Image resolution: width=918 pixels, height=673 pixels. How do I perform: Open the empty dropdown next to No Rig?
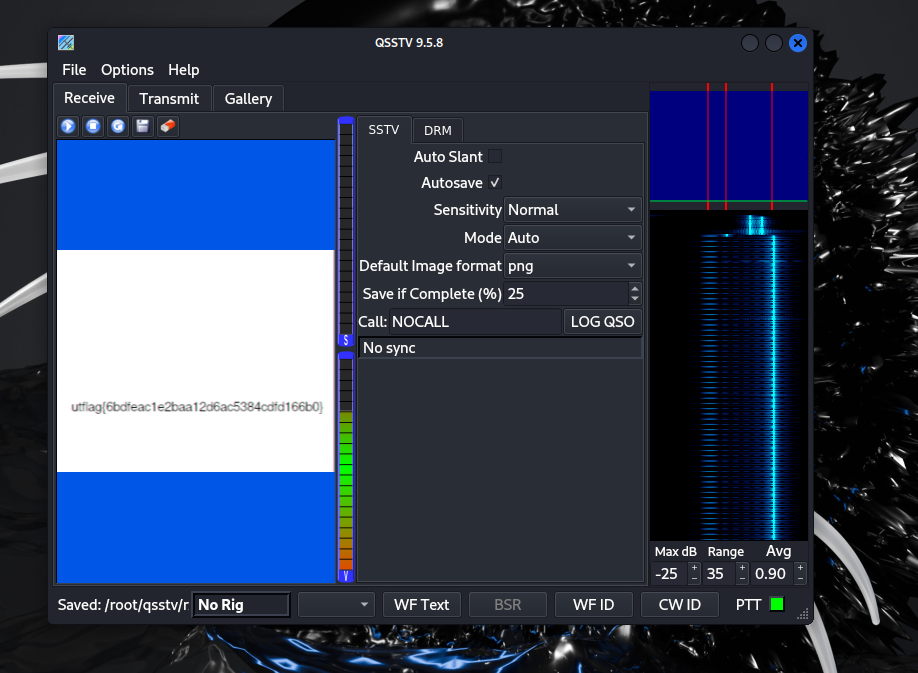336,605
